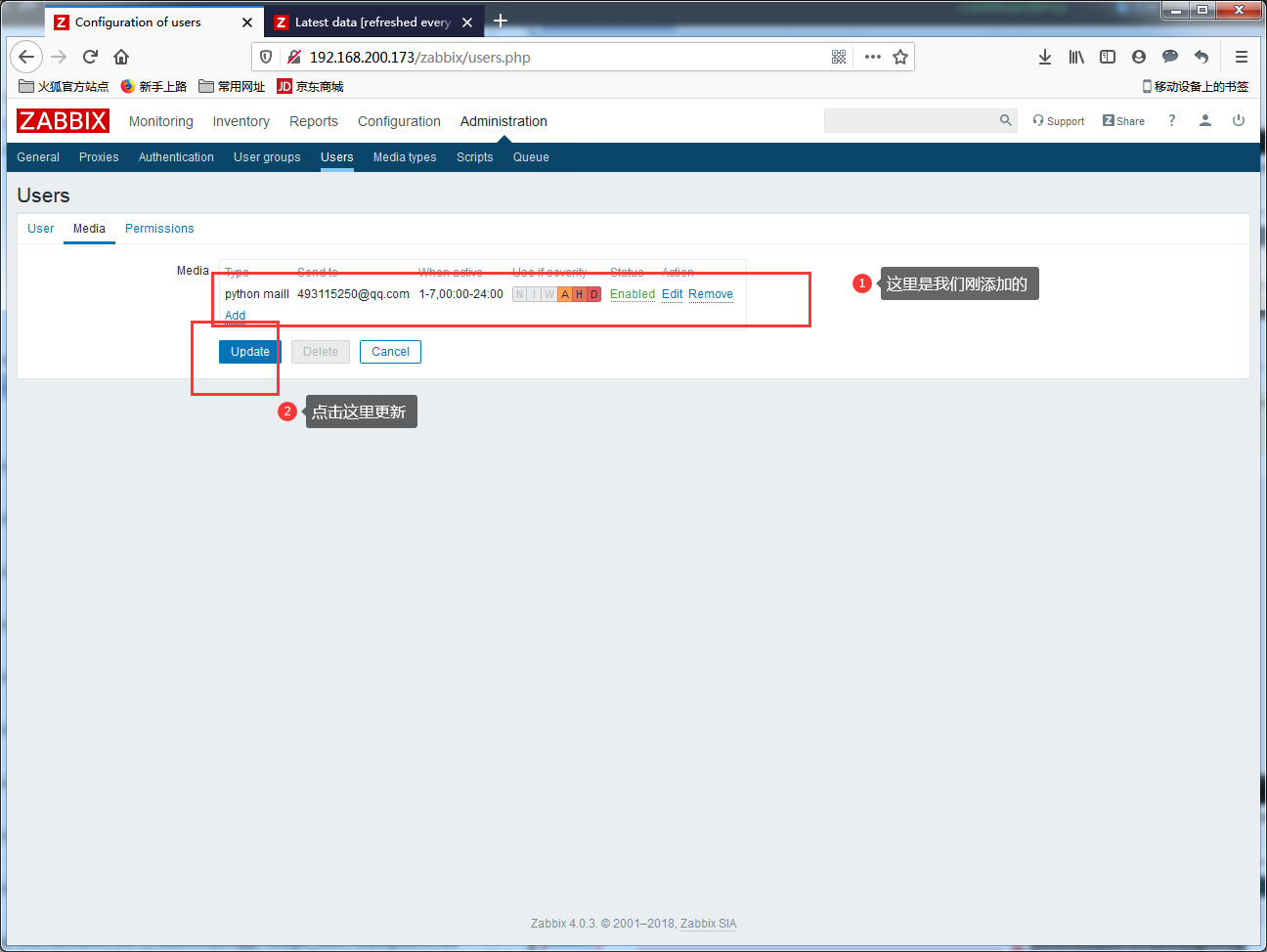Image resolution: width=1267 pixels, height=952 pixels.
Task: Open the Support link
Action: tap(1059, 121)
